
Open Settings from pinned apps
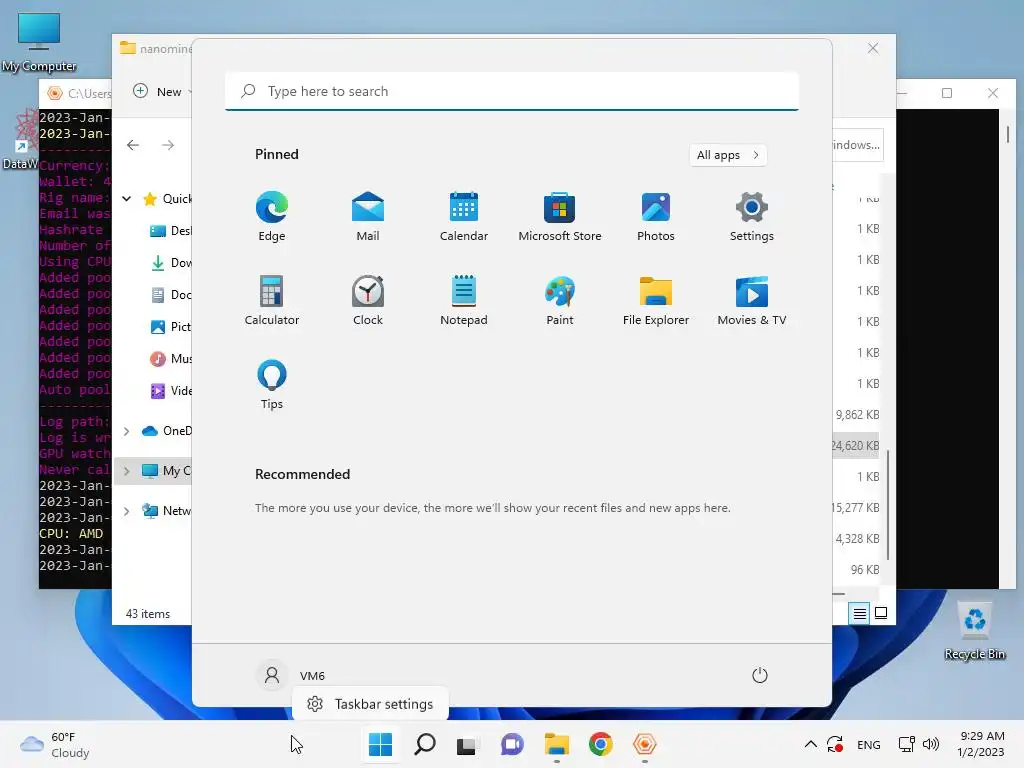click(752, 216)
